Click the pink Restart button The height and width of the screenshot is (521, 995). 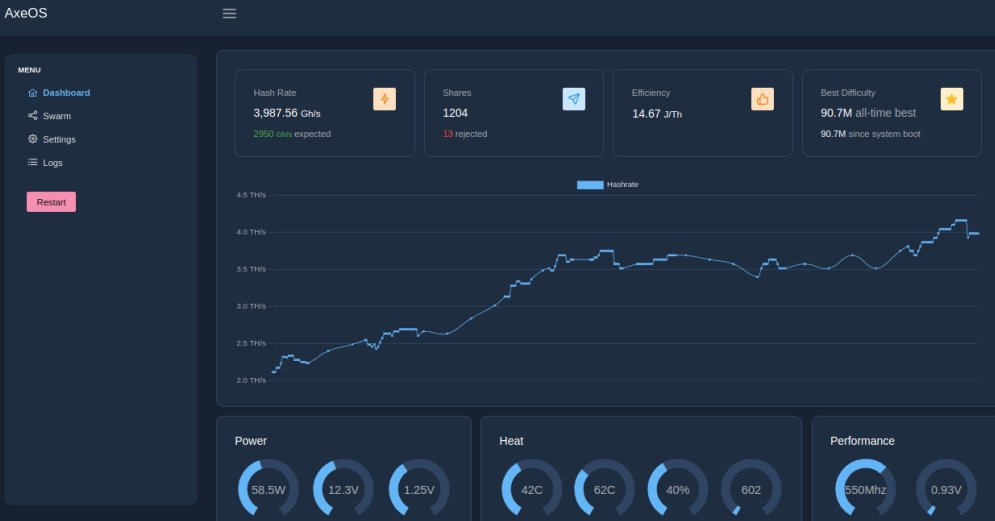click(x=51, y=202)
